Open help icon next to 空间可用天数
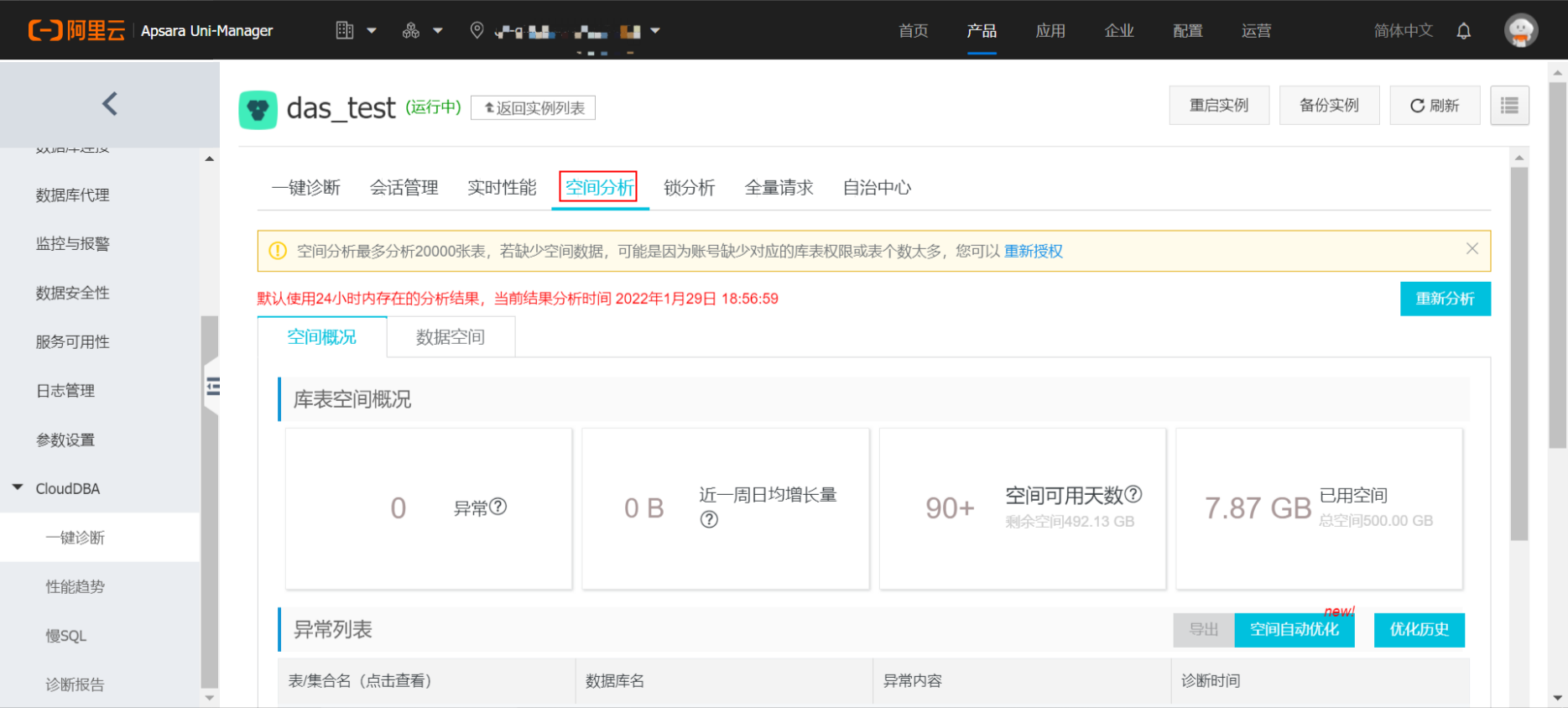The image size is (1568, 708). tap(1133, 494)
